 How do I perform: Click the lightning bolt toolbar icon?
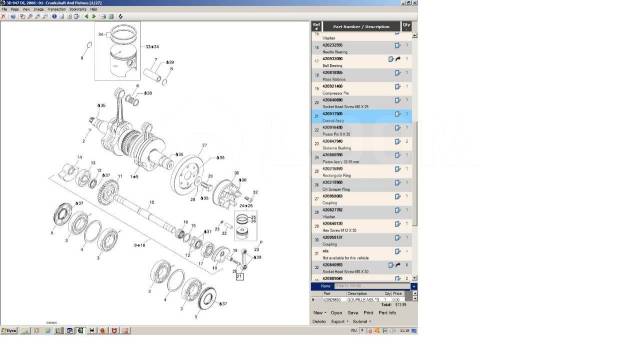click(120, 17)
